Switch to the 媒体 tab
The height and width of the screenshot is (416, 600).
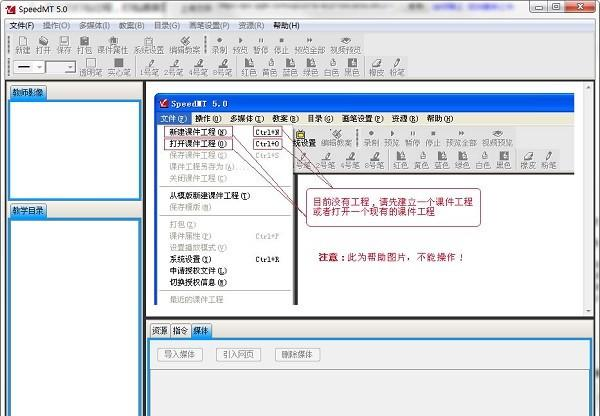coord(201,331)
